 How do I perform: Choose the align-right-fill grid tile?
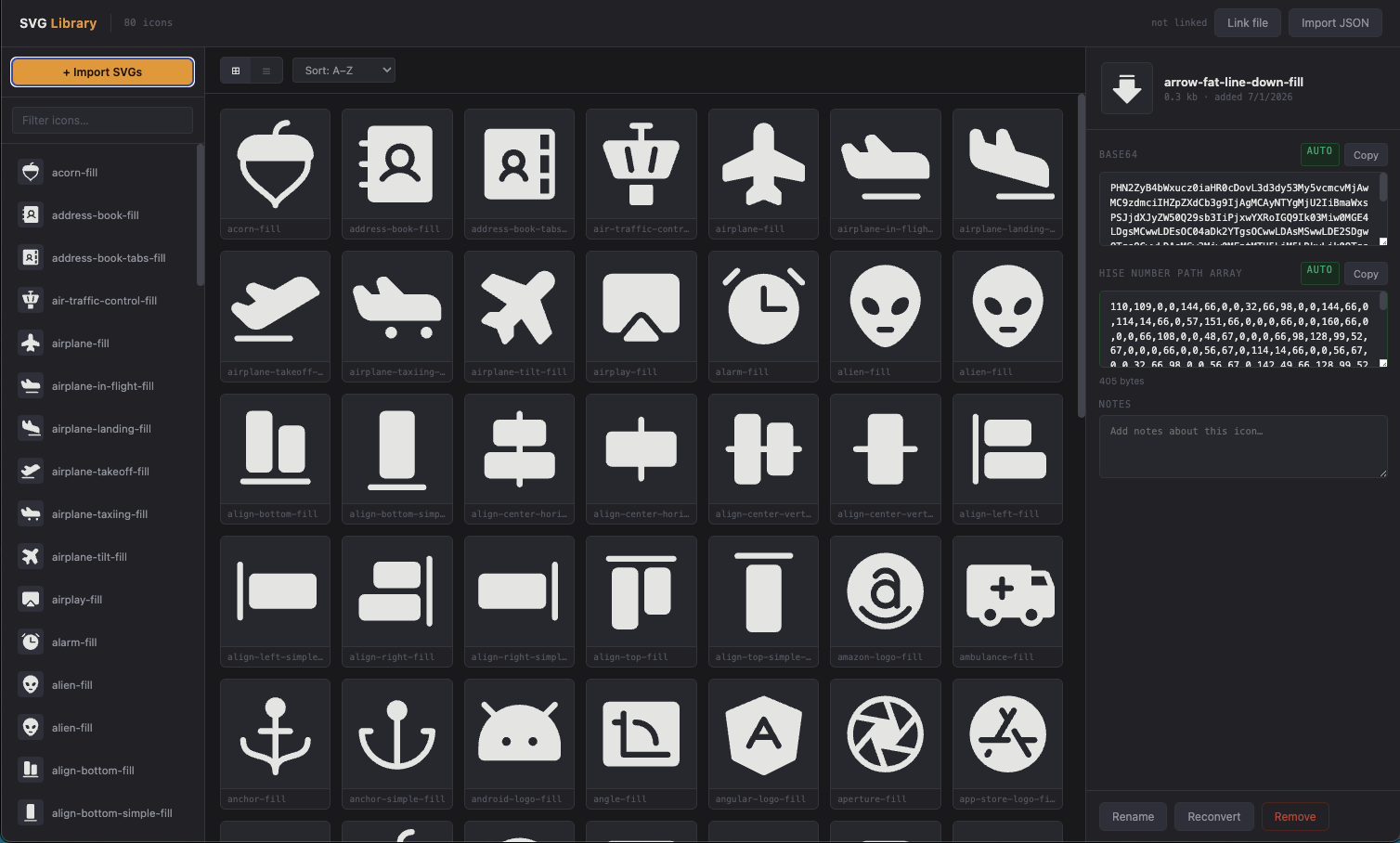(x=396, y=602)
